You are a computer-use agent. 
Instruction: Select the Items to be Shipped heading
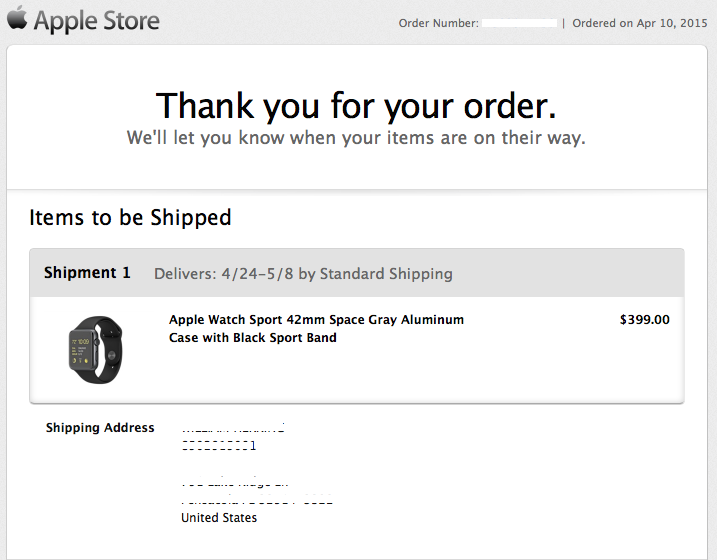(130, 217)
